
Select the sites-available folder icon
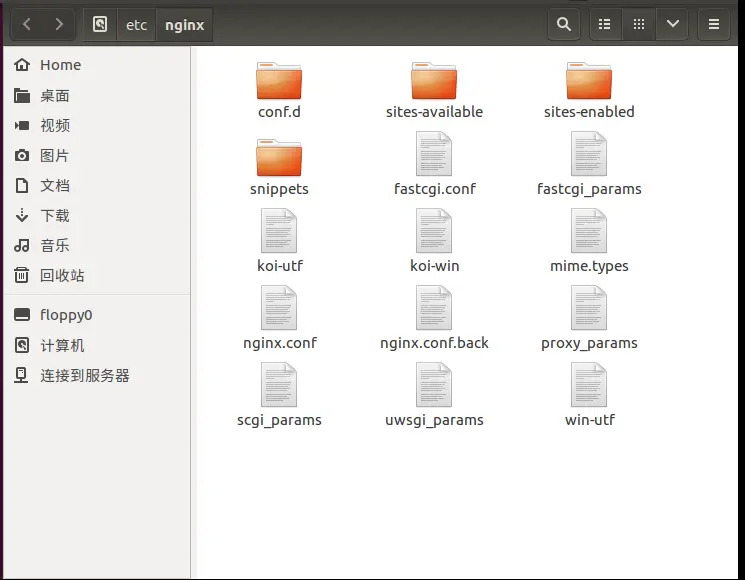(434, 81)
